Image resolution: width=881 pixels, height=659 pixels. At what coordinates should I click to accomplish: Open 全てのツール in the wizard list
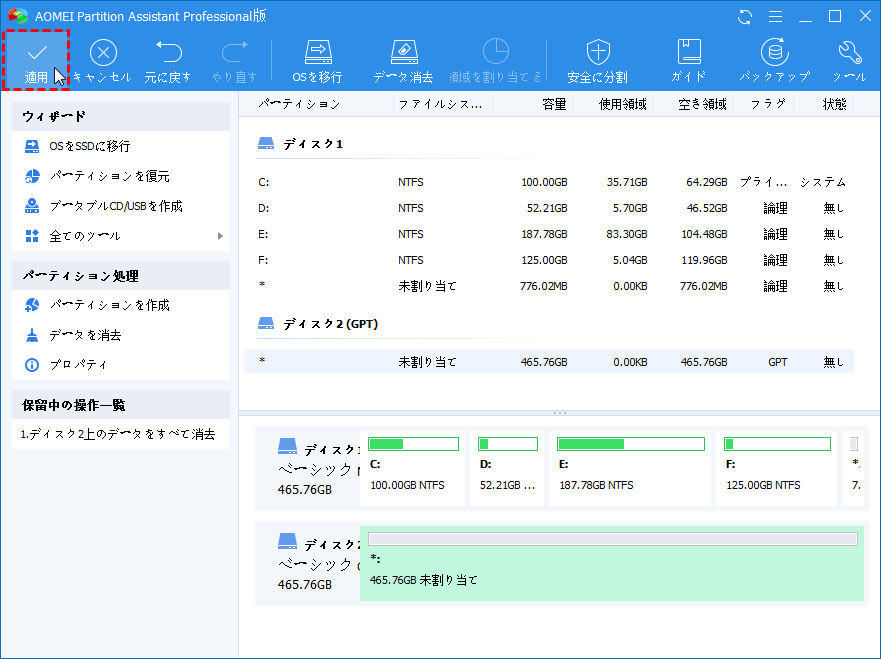(121, 236)
